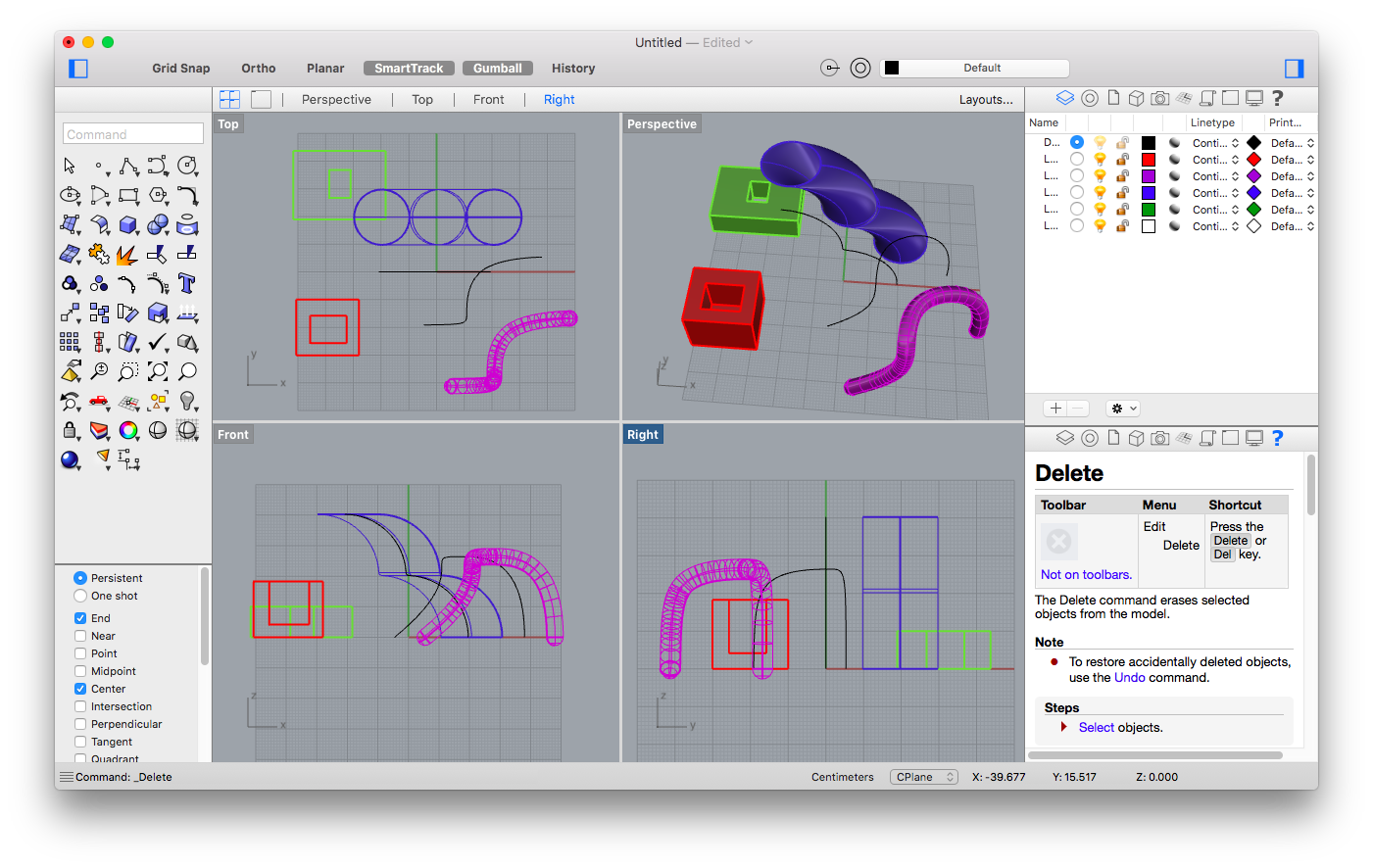Image resolution: width=1373 pixels, height=868 pixels.
Task: Enable the Perpendicular object snap
Action: coord(80,724)
